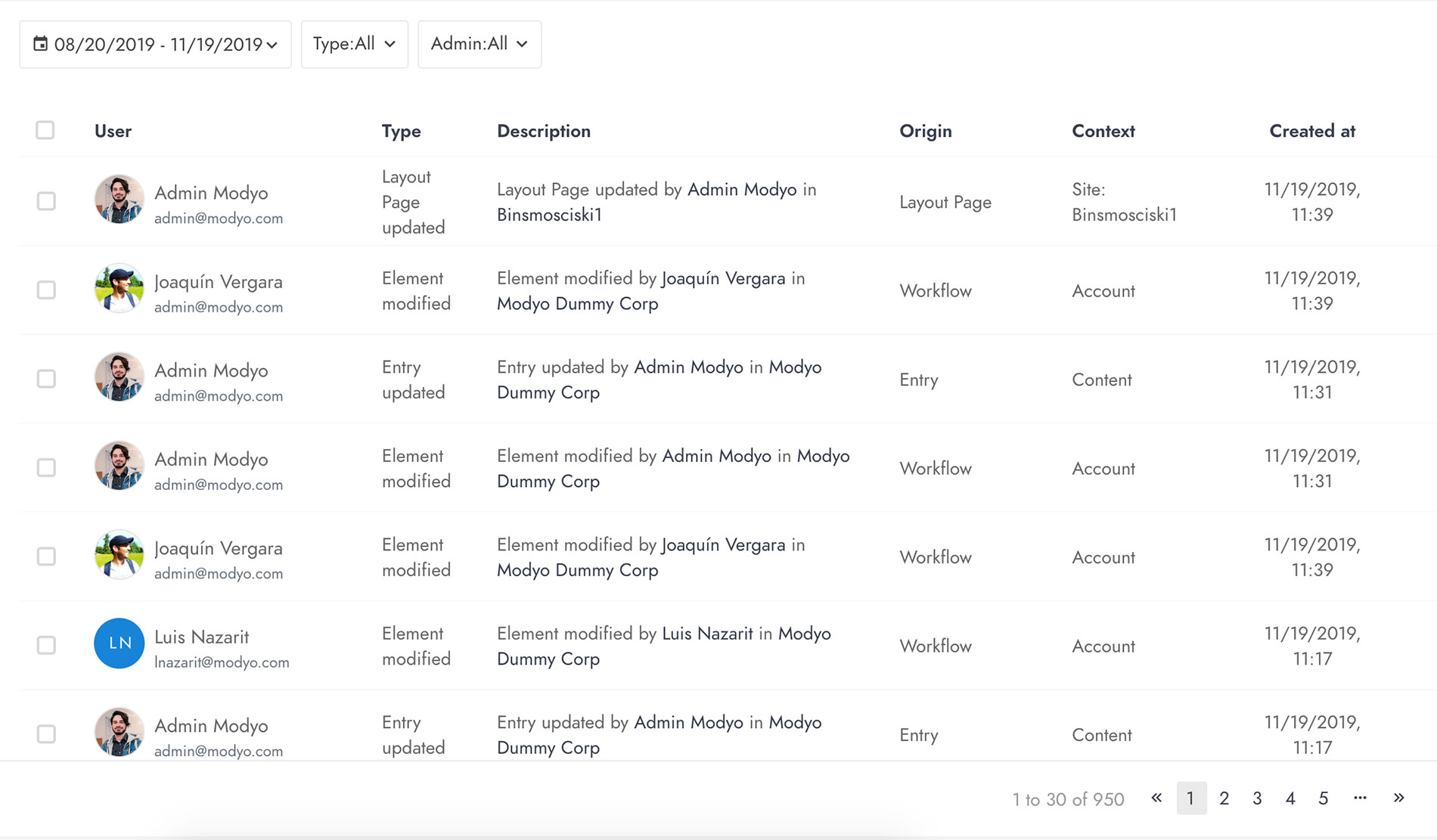Jump to last page with double-right arrow
The width and height of the screenshot is (1437, 840).
click(x=1398, y=798)
